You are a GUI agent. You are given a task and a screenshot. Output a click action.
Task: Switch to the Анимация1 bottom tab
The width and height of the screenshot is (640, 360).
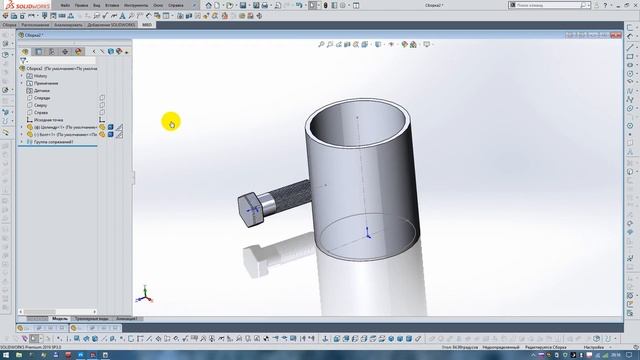click(x=127, y=318)
